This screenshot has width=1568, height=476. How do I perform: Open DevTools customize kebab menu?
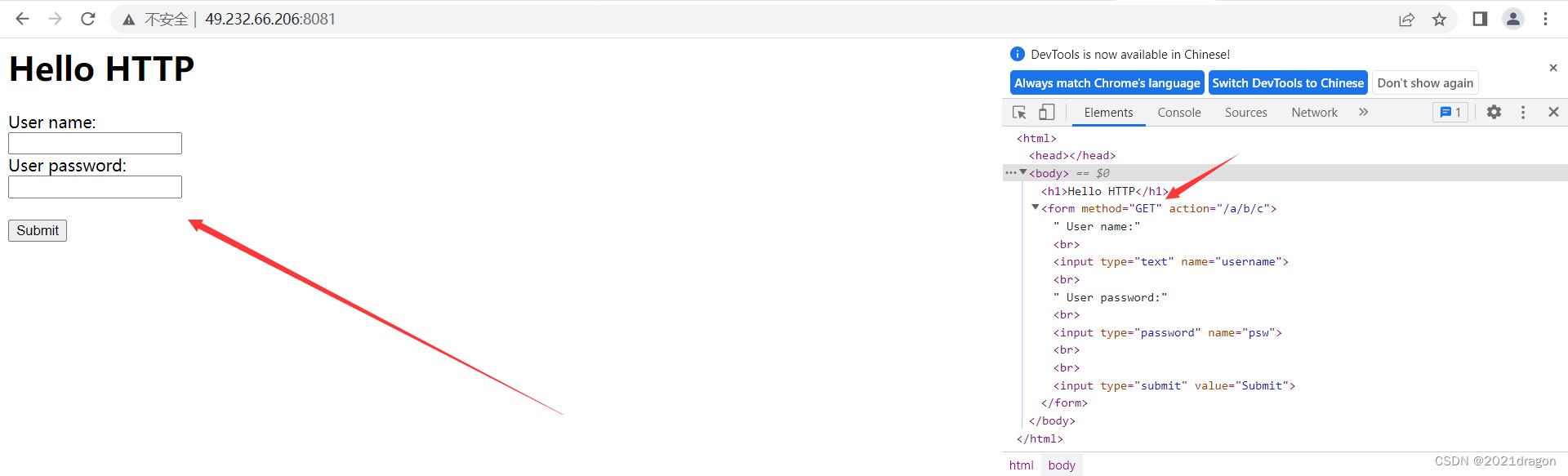[x=1523, y=113]
